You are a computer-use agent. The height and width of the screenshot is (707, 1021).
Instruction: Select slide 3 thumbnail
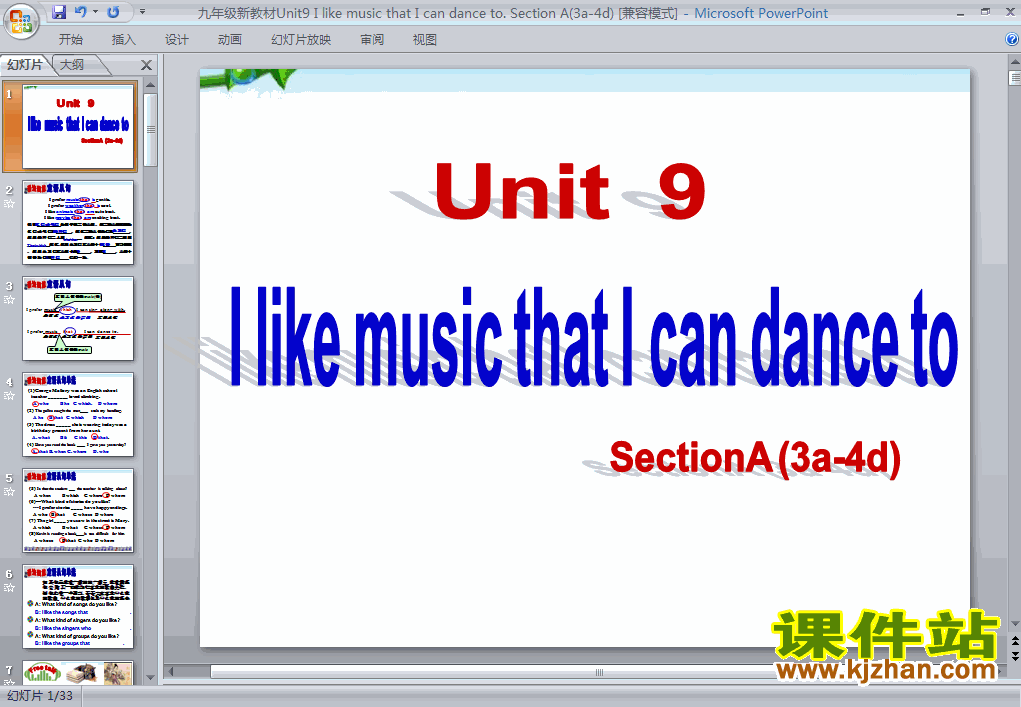pyautogui.click(x=78, y=318)
